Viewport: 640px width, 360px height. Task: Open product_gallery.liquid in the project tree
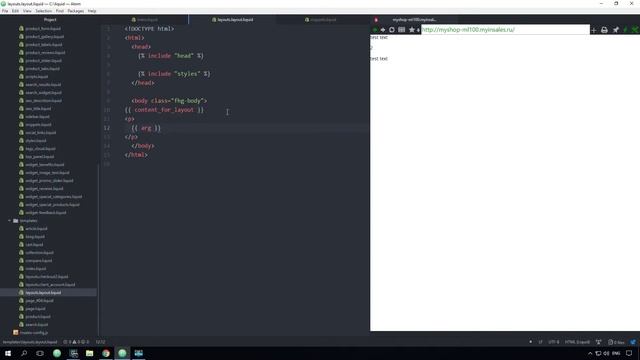coord(44,37)
